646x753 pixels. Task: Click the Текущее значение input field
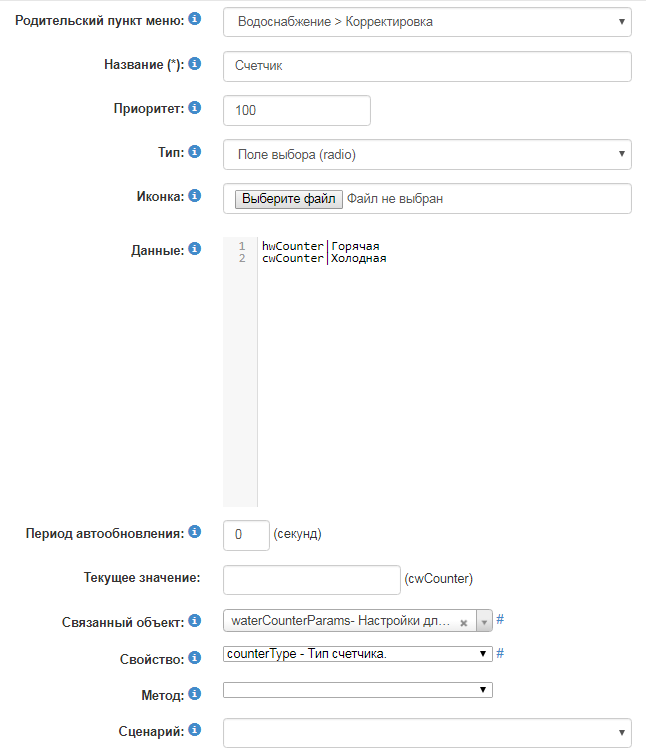pos(311,579)
